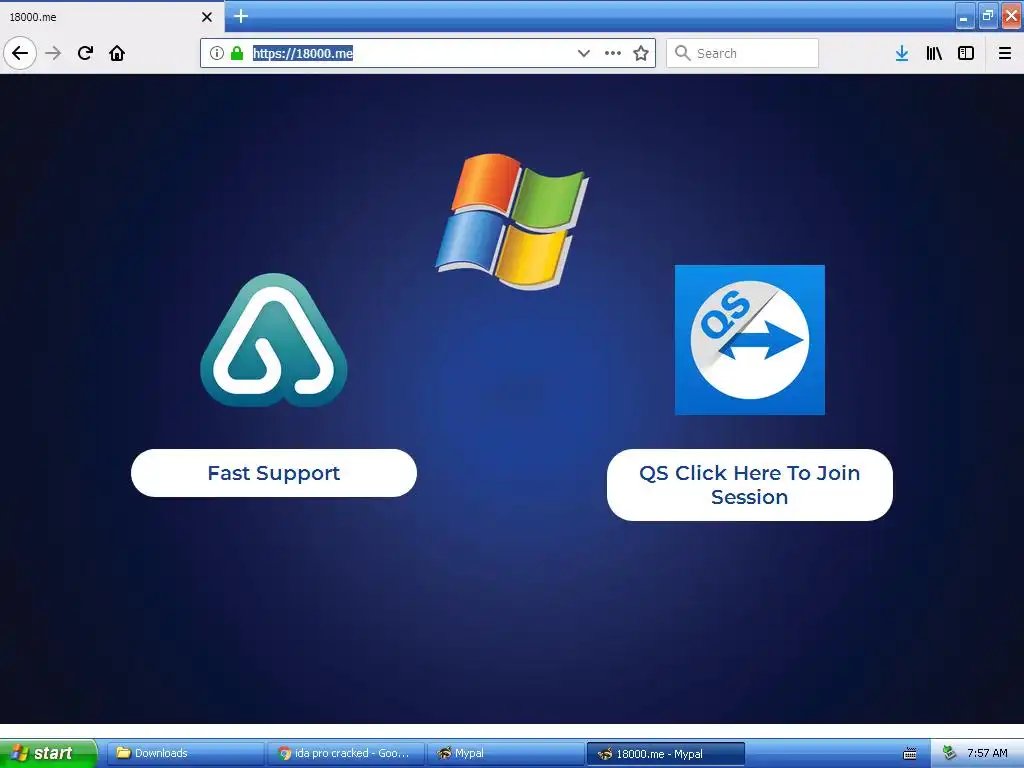Select 18000.me - Mypal taskbar button
The height and width of the screenshot is (768, 1024).
(665, 754)
